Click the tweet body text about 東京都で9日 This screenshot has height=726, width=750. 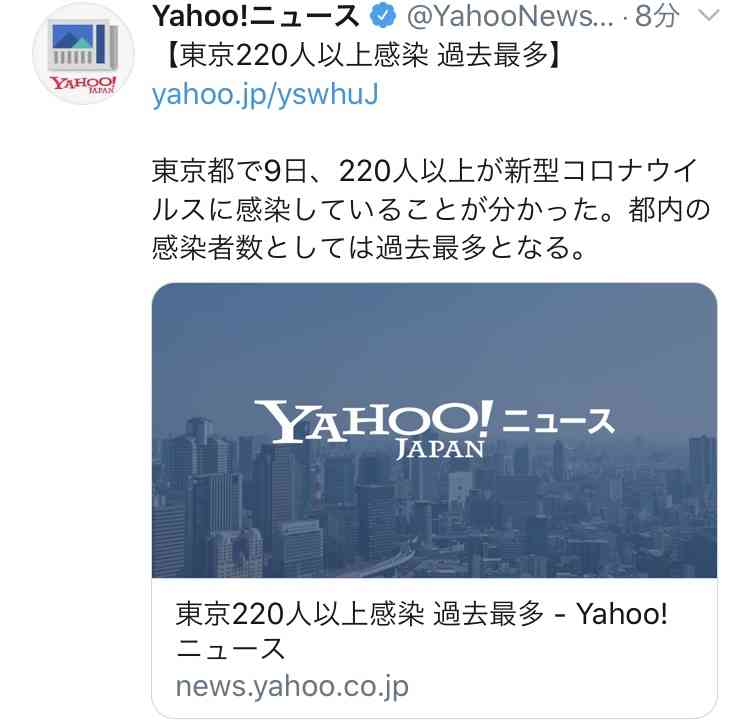tap(430, 209)
